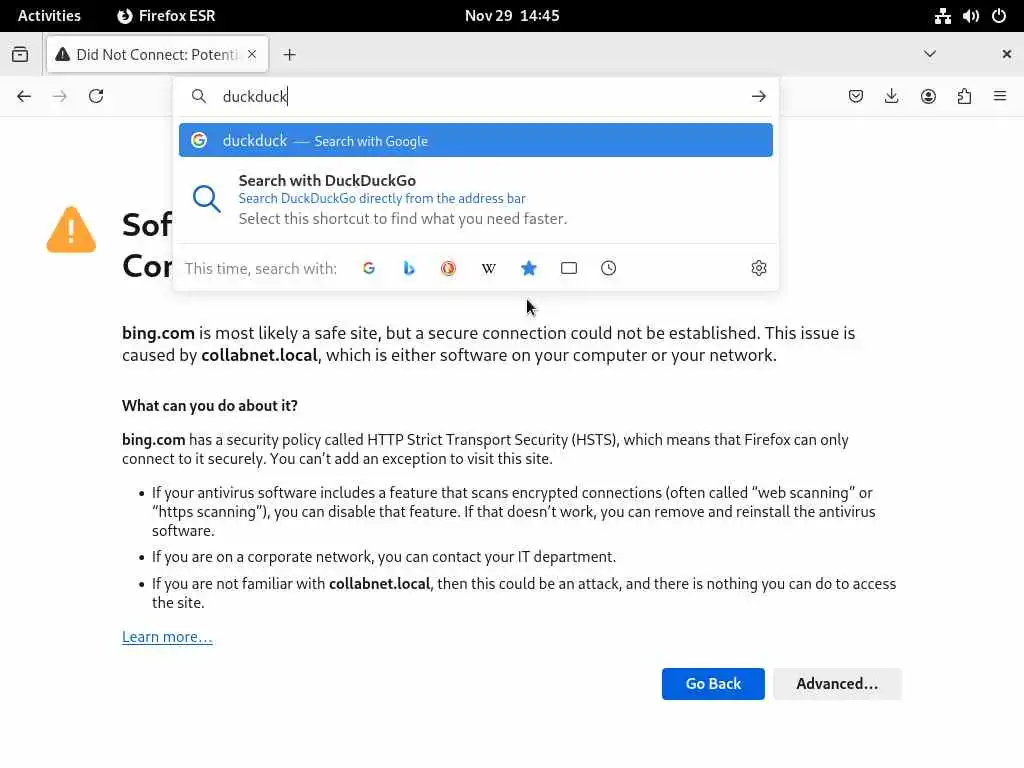
Task: Click the orange warning triangle on the error page
Action: coord(71,230)
